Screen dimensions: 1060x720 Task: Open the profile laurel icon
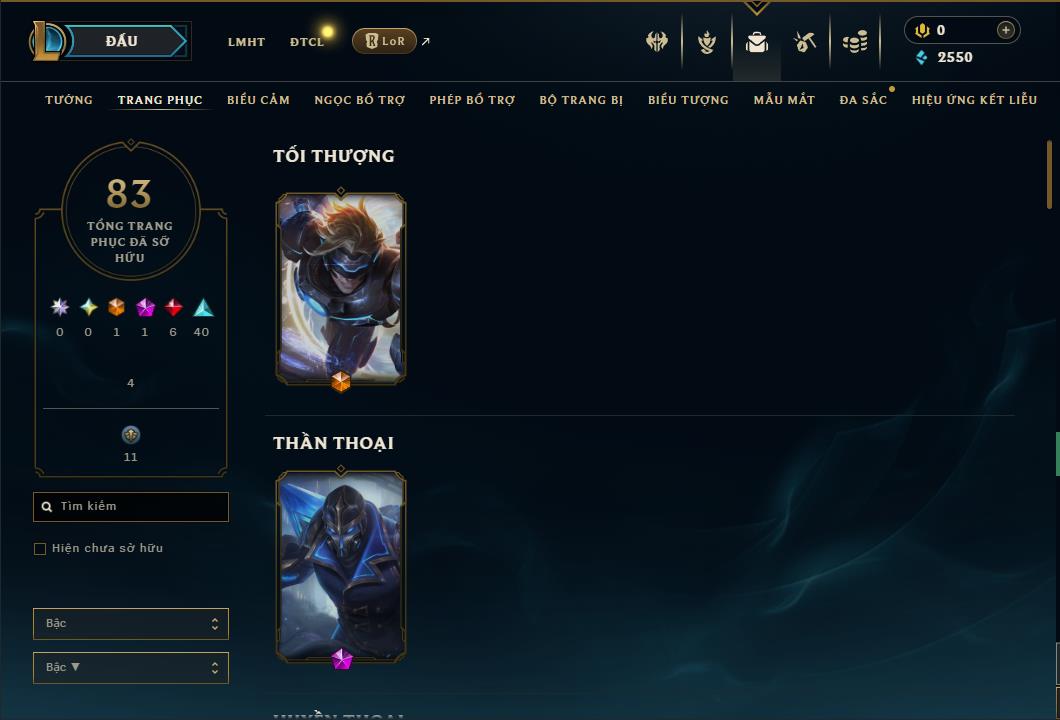[x=706, y=42]
